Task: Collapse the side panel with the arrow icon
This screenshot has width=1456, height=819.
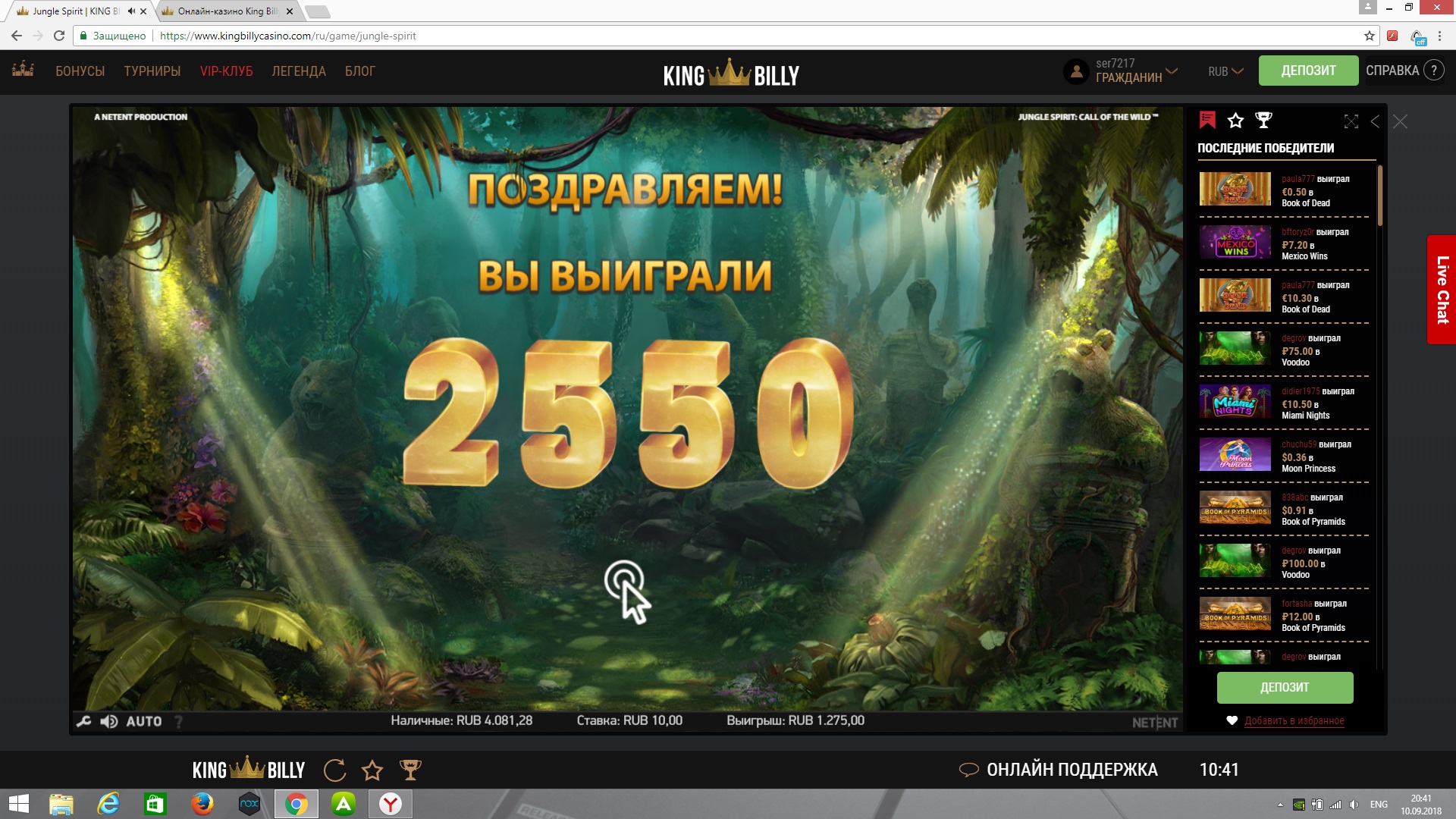Action: (x=1375, y=121)
